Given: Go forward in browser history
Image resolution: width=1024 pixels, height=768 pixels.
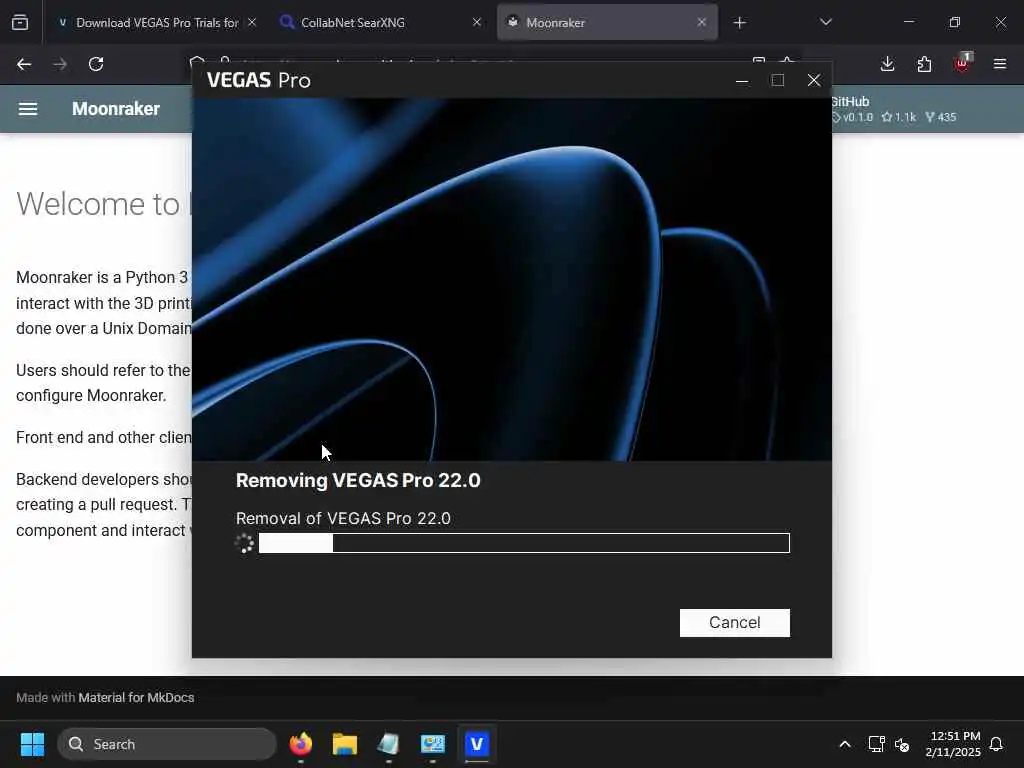Looking at the screenshot, I should (x=60, y=64).
